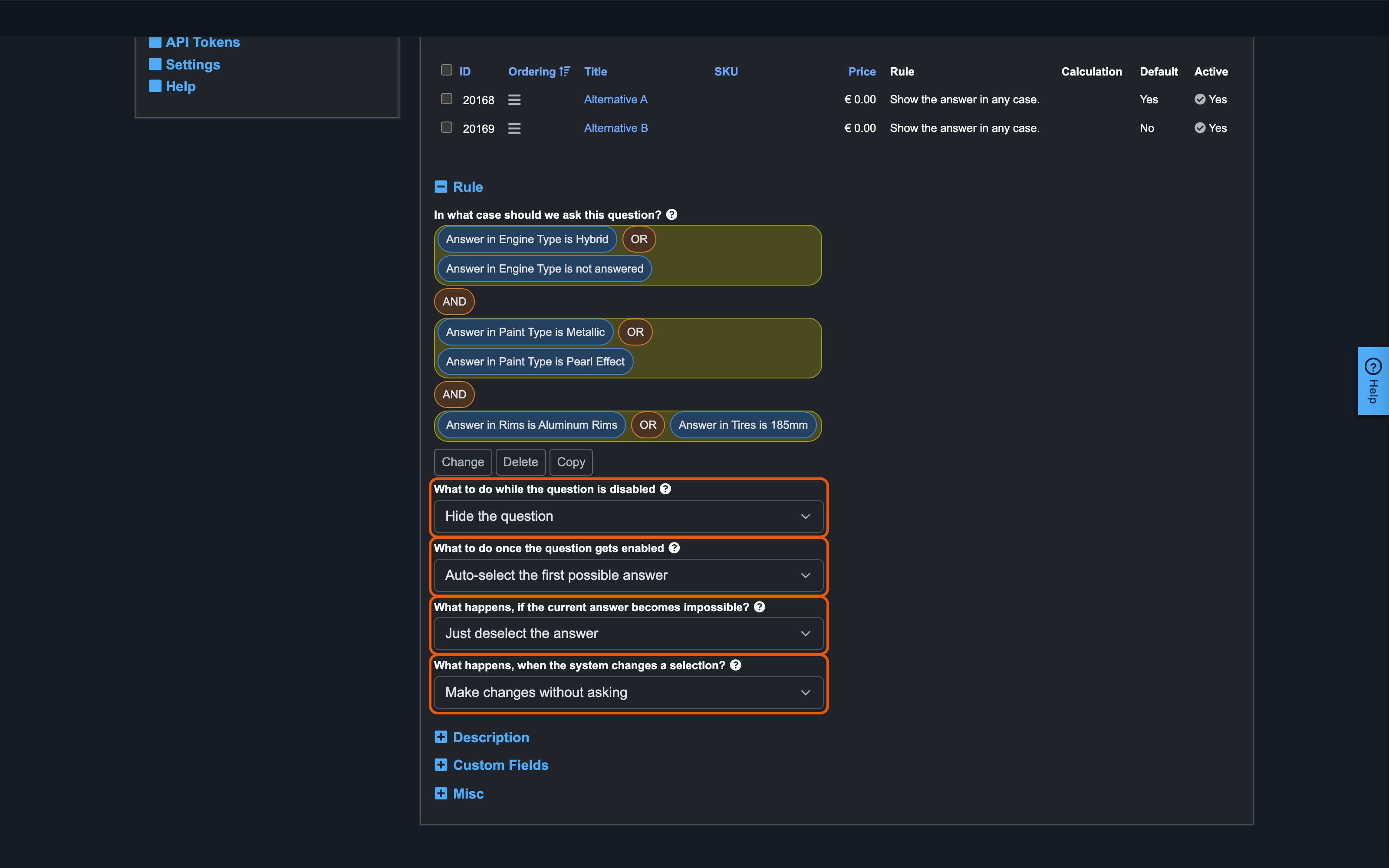Click 'Answer in Tires is 185mm' condition

click(743, 425)
